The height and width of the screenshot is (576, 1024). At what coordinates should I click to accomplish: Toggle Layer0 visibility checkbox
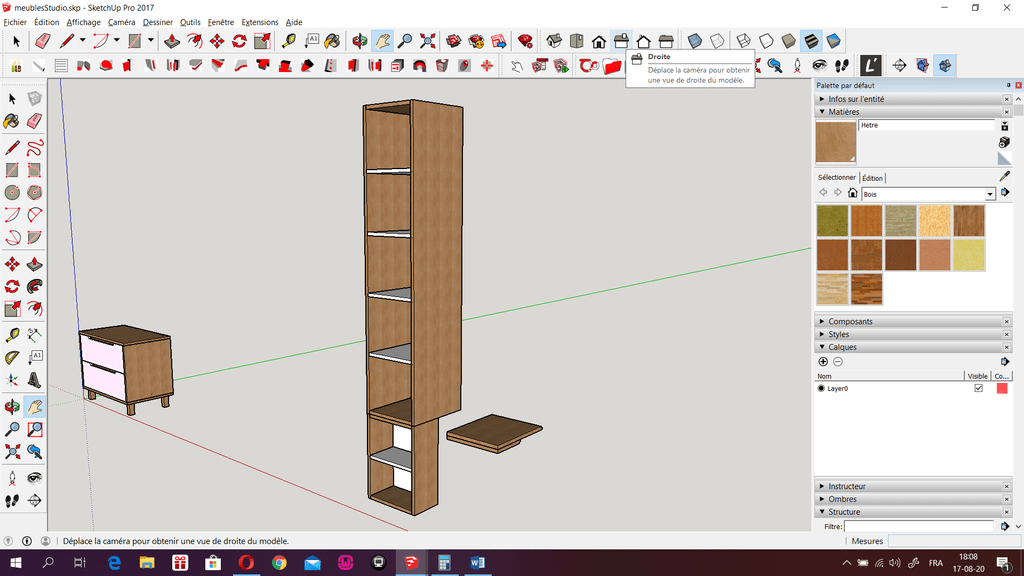978,388
